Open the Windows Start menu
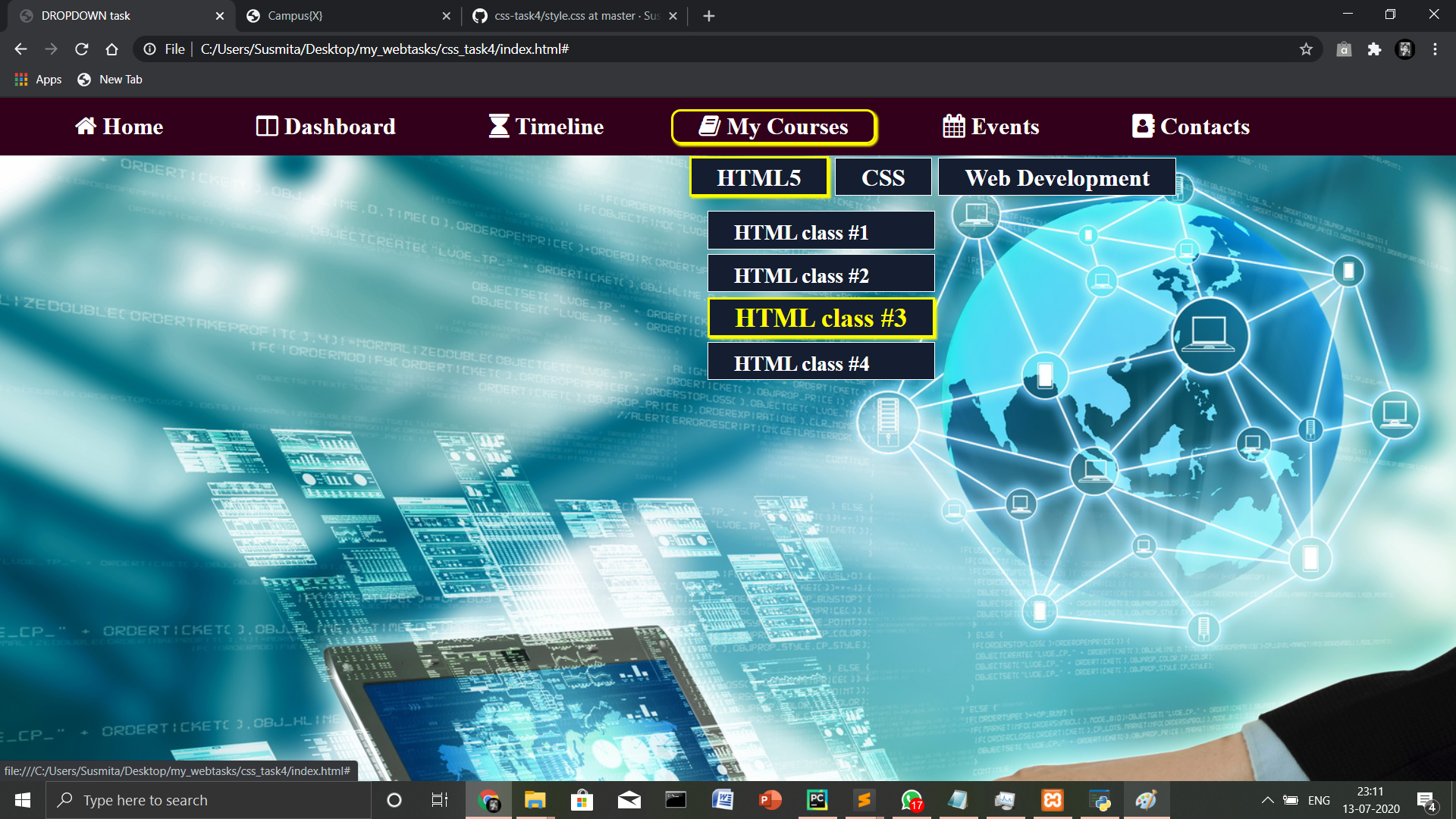 pyautogui.click(x=23, y=800)
